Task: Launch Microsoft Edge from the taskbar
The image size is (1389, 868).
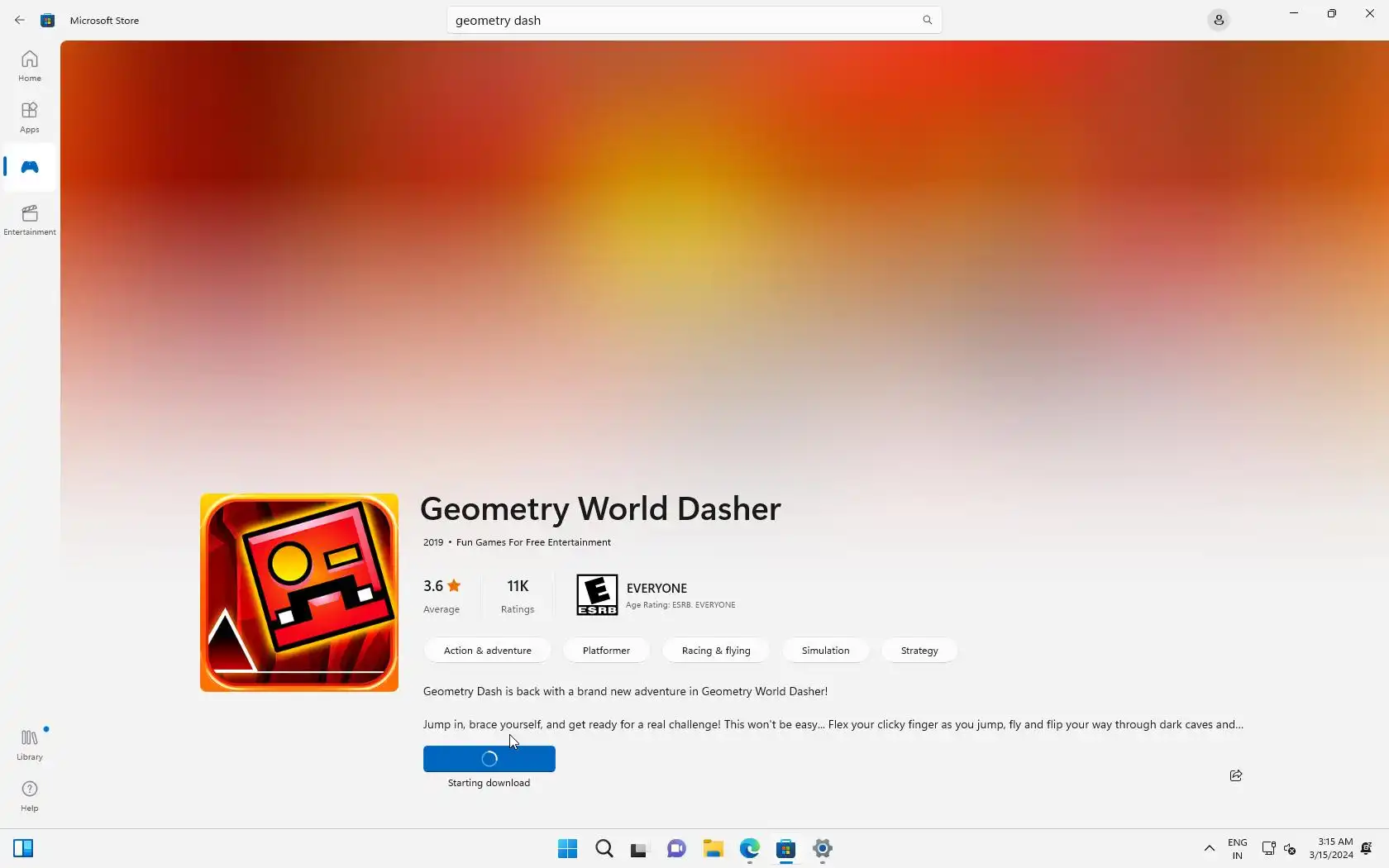Action: [749, 849]
